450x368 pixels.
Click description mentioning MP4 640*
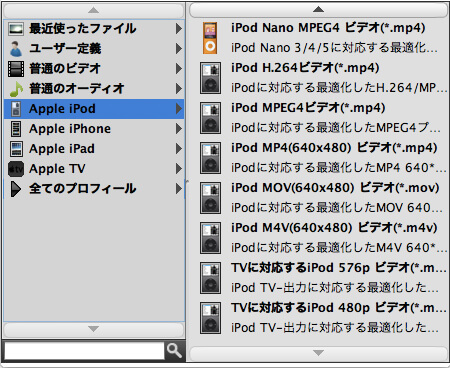pos(339,168)
